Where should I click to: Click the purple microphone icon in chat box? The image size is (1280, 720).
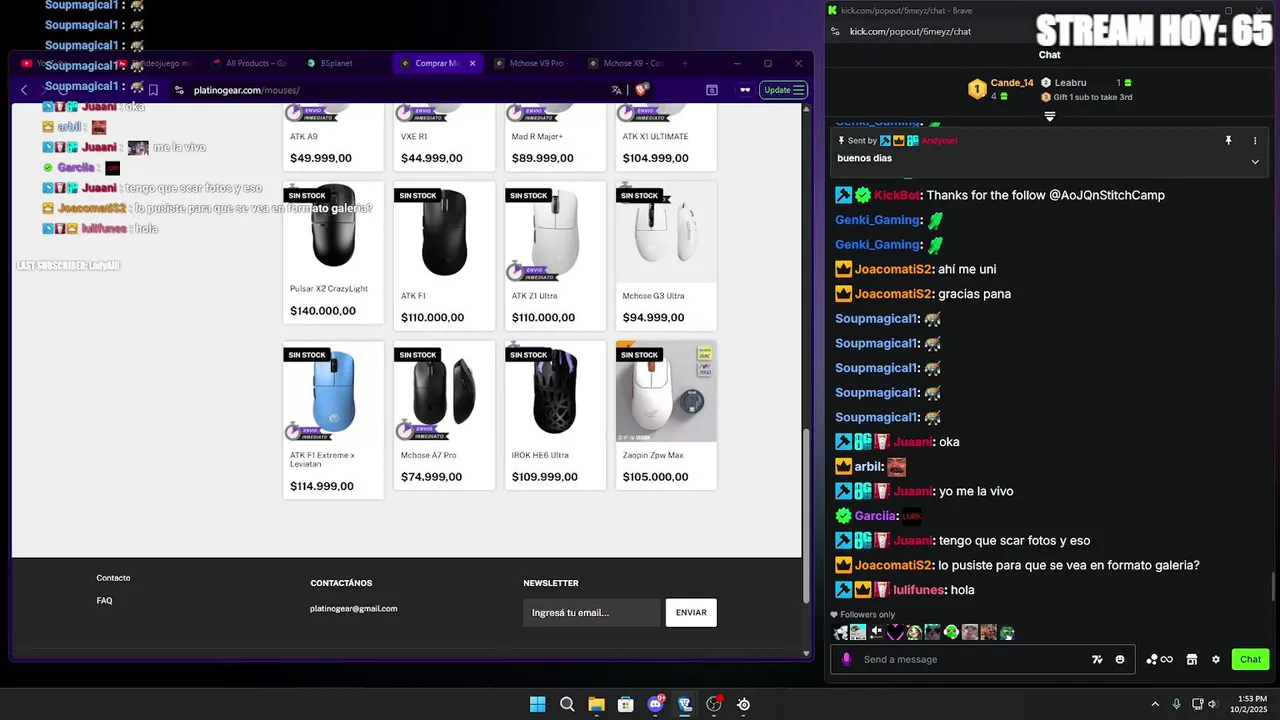847,659
